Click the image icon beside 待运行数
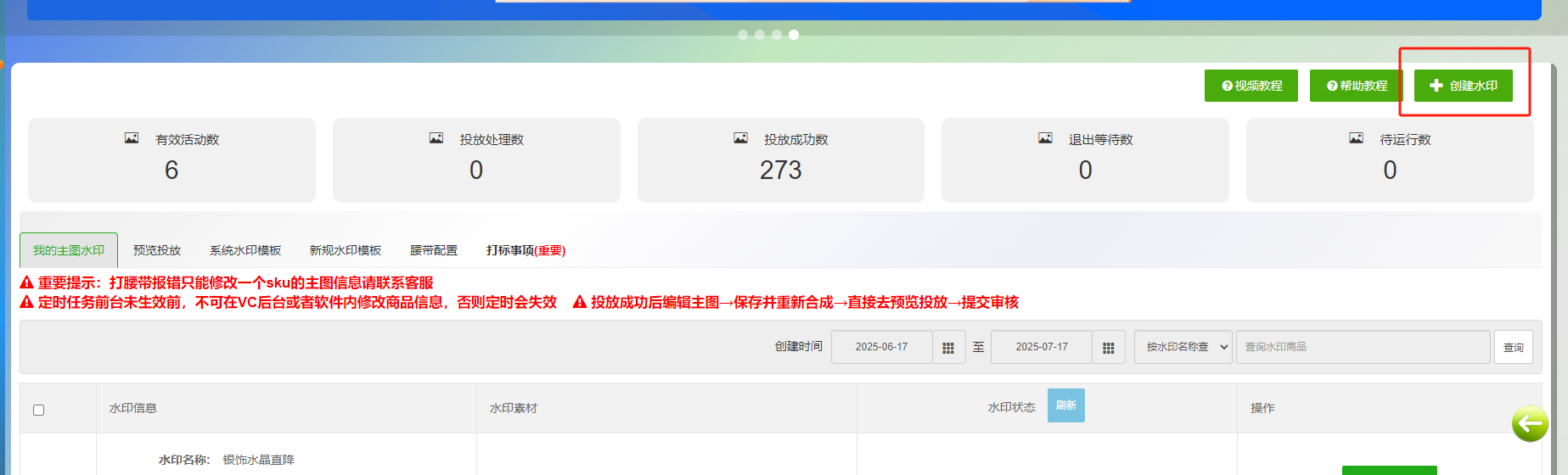The height and width of the screenshot is (475, 1568). coord(1356,138)
